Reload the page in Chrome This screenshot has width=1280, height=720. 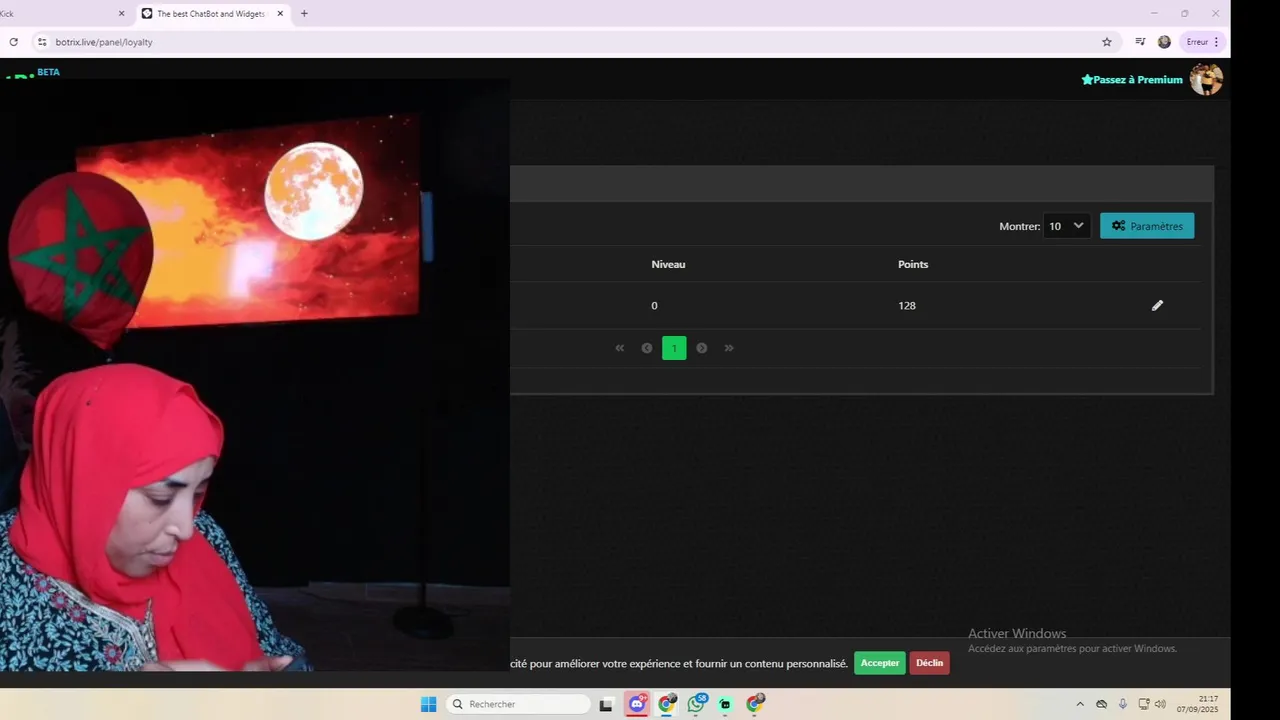point(14,42)
